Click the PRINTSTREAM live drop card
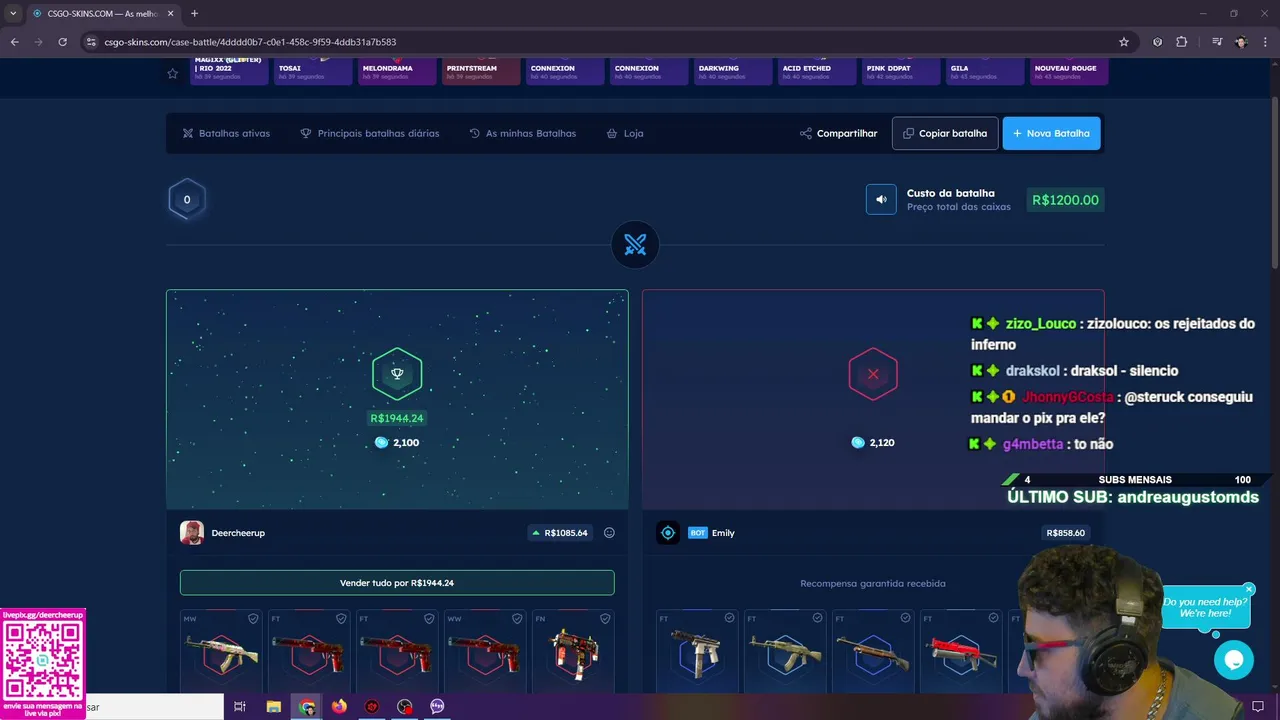 pyautogui.click(x=481, y=71)
